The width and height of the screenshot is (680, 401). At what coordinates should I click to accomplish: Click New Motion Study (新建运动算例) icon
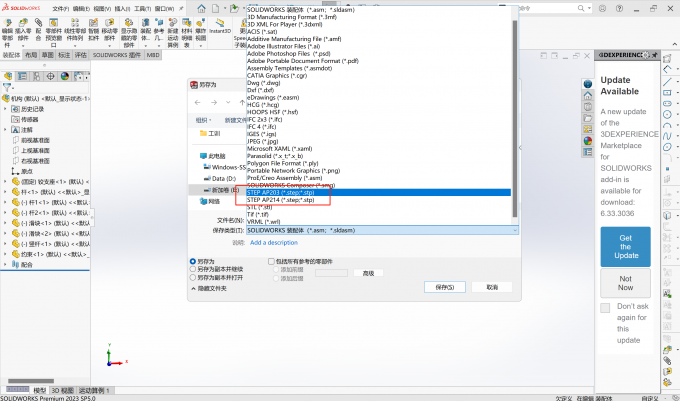pyautogui.click(x=173, y=23)
